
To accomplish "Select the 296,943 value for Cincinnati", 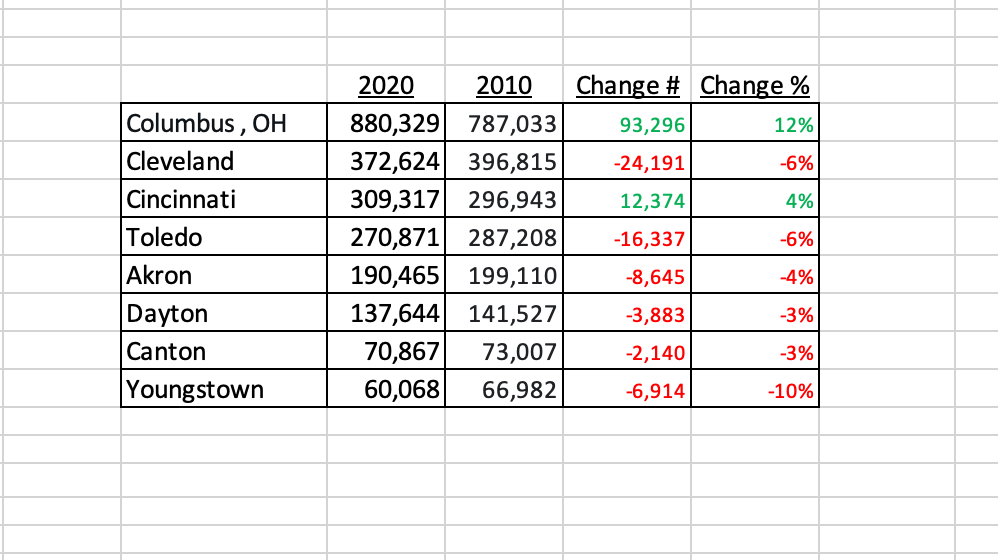I will point(504,199).
